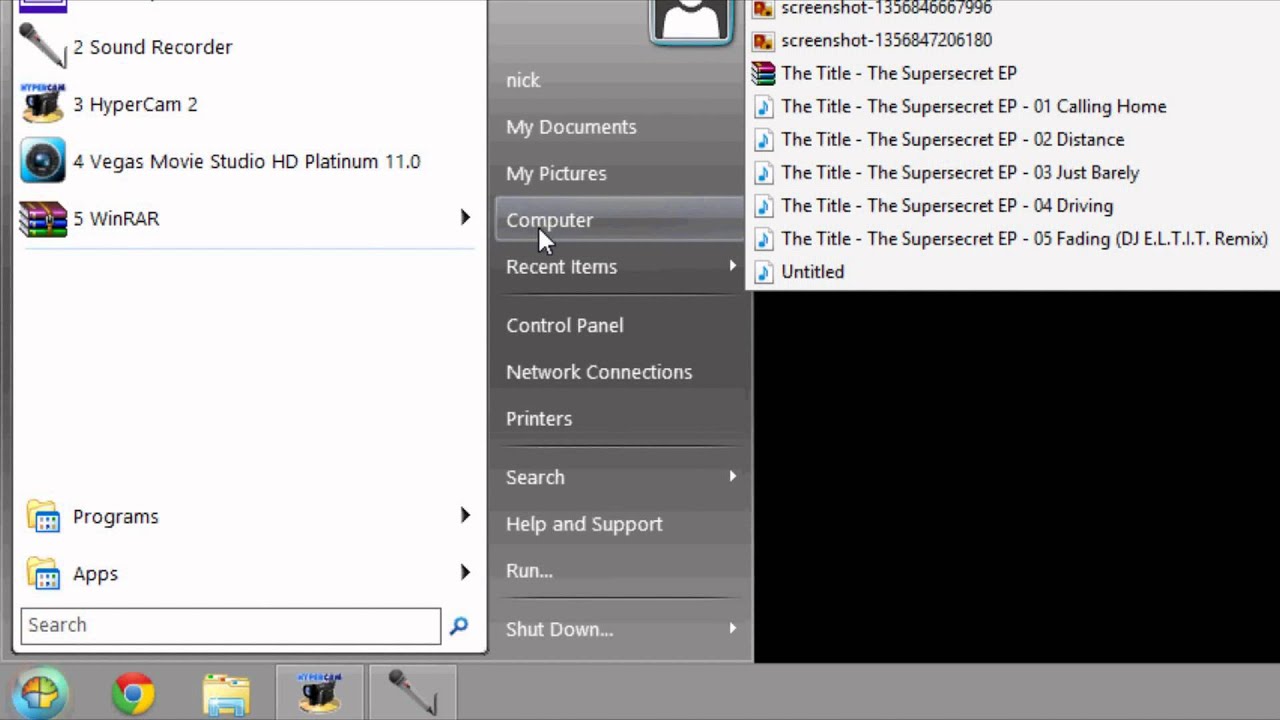
Task: Click icon of screenshot-1356847206180
Action: [x=764, y=41]
